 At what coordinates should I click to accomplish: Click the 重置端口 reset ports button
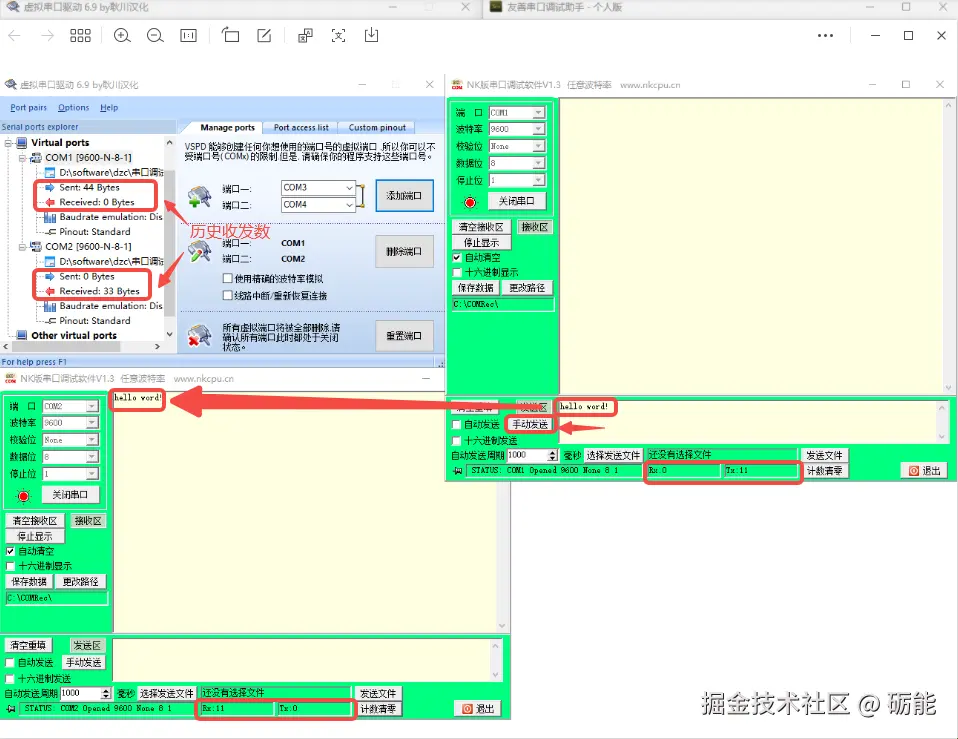(x=404, y=336)
